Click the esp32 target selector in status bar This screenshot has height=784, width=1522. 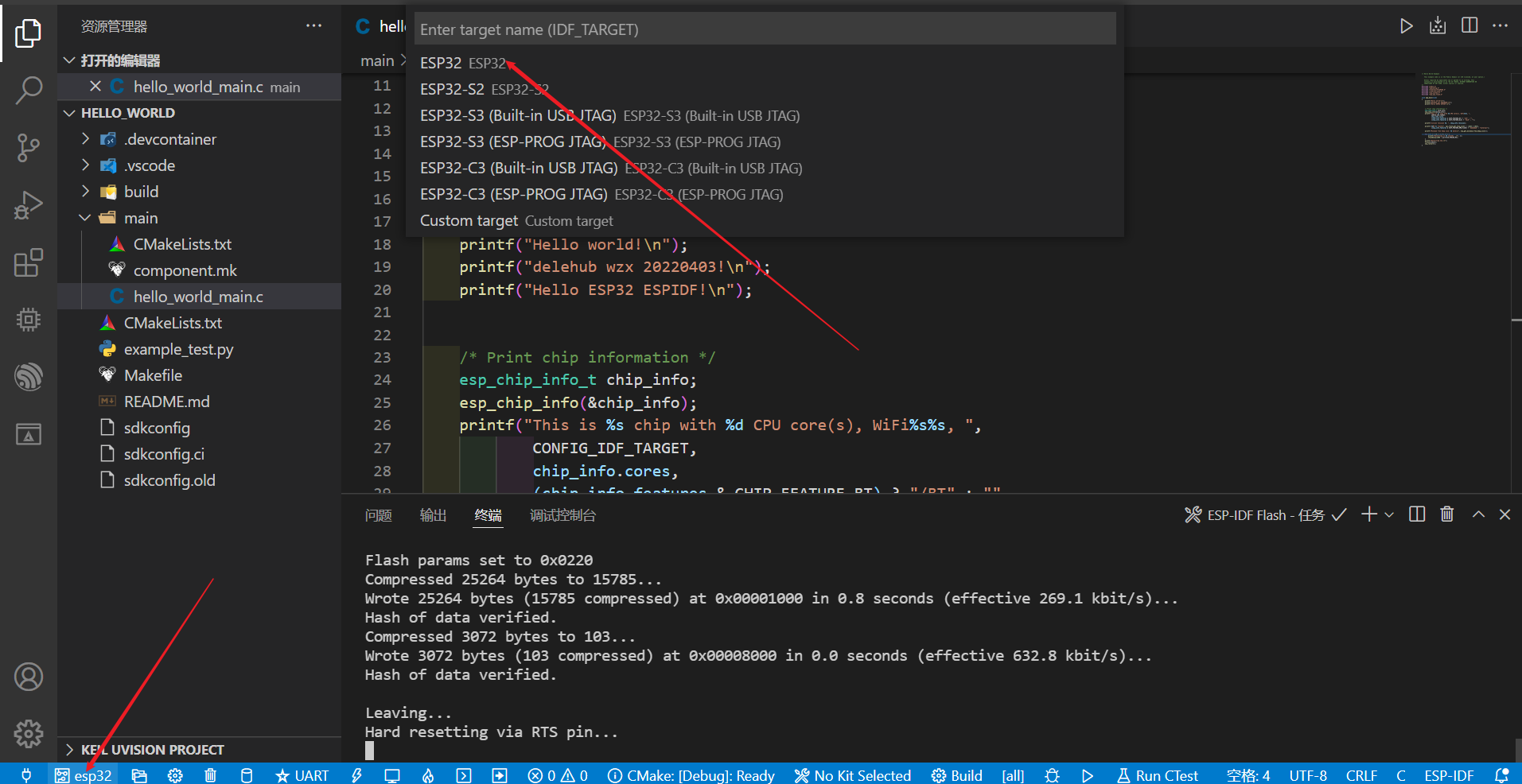pyautogui.click(x=84, y=775)
